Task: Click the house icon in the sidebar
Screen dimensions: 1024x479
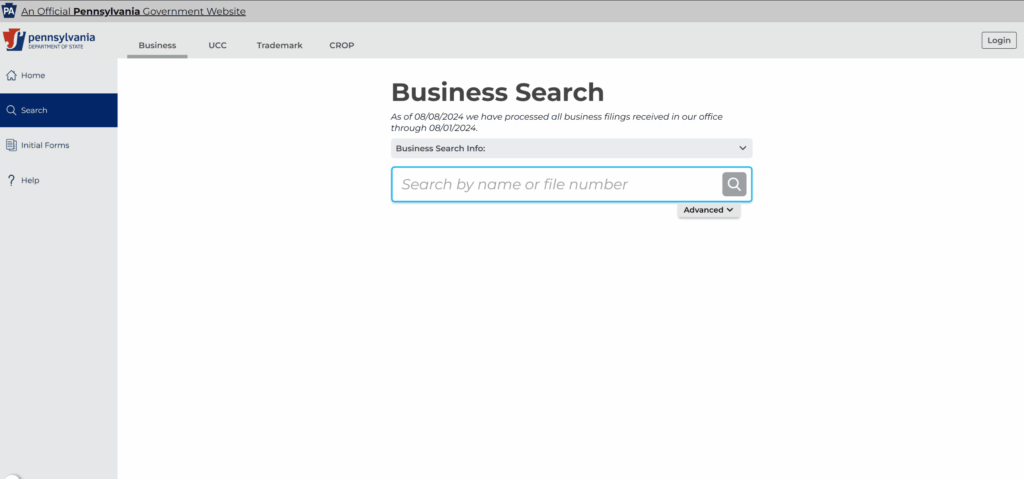Action: [x=11, y=76]
